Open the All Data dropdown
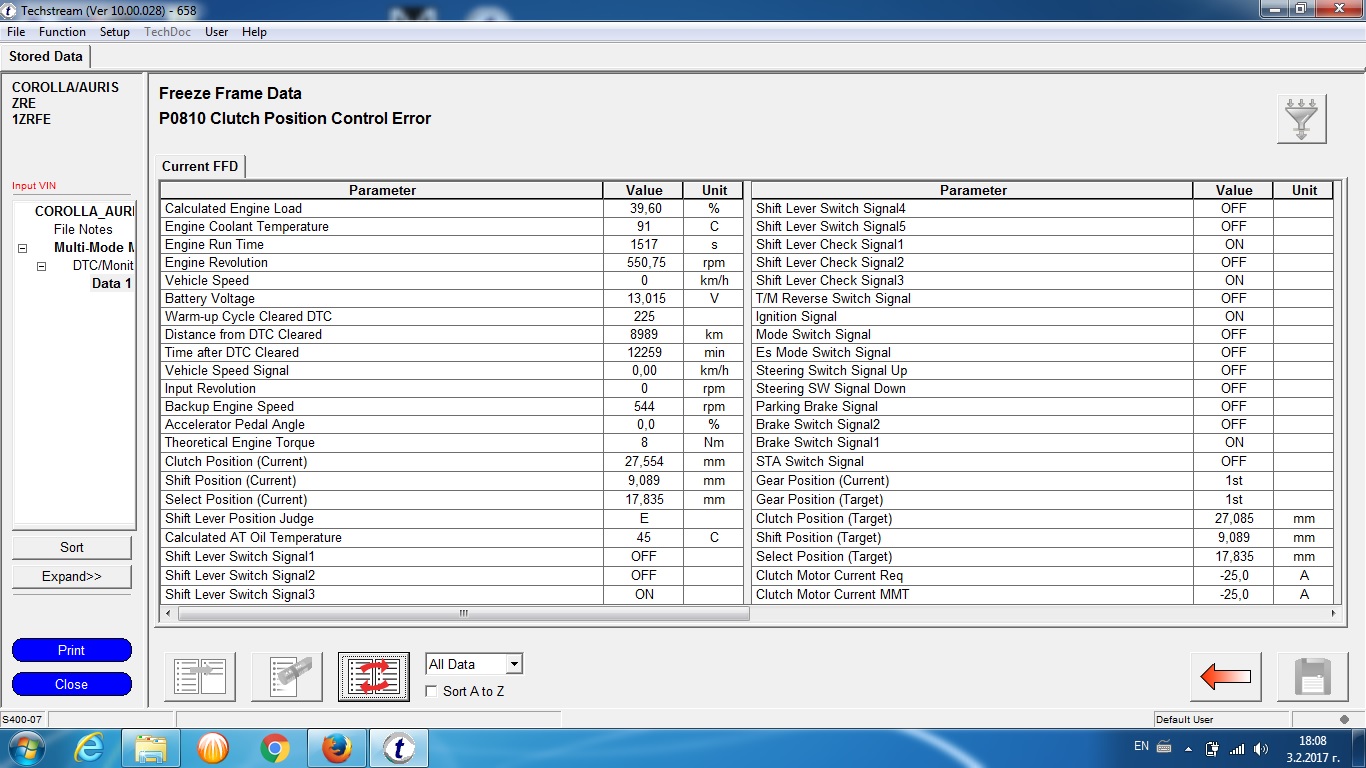This screenshot has width=1366, height=768. point(513,664)
